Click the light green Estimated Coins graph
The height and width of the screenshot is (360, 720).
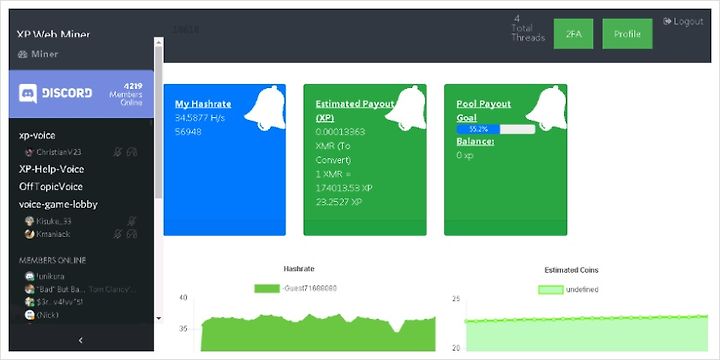pyautogui.click(x=586, y=335)
